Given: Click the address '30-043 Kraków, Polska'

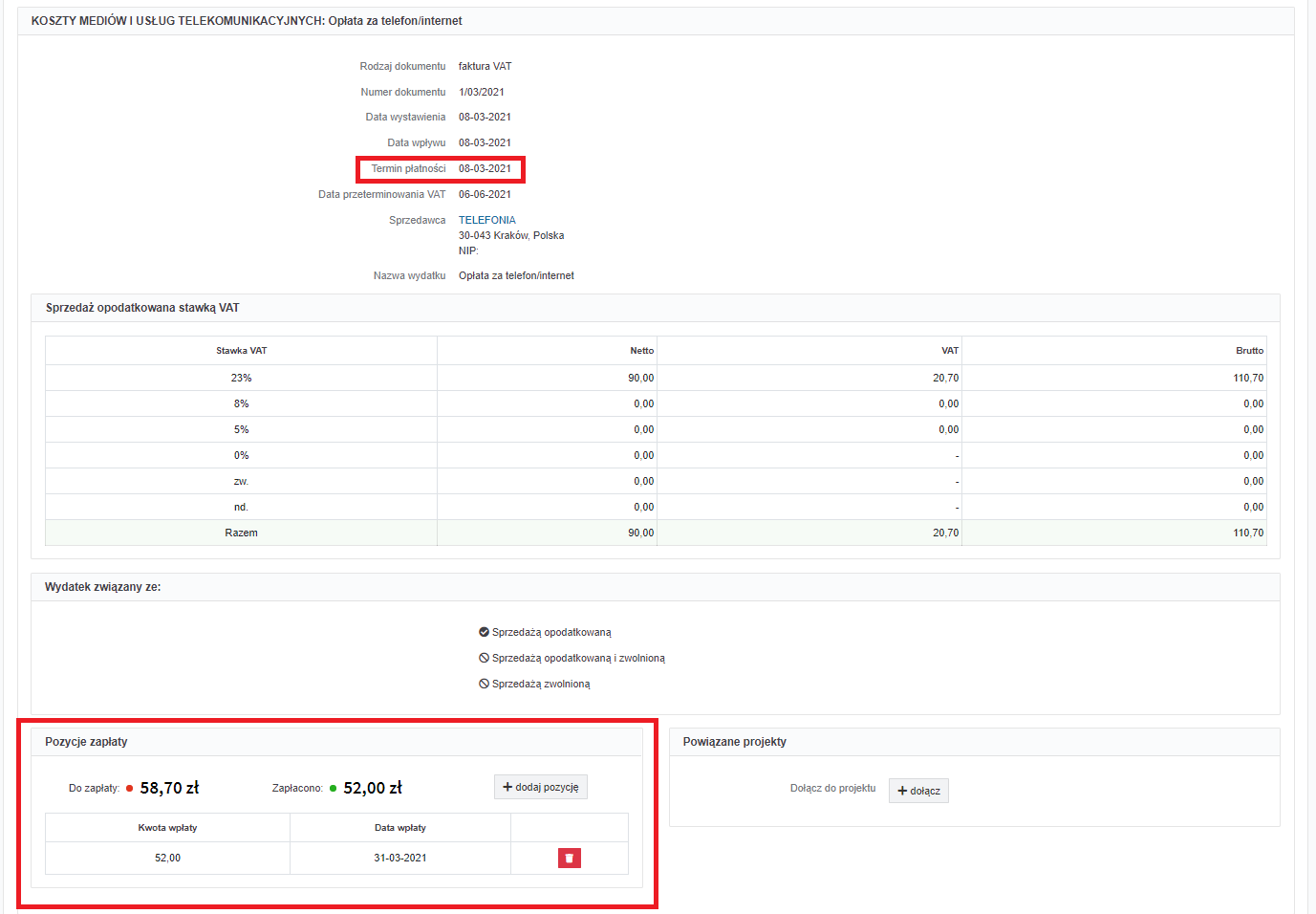Looking at the screenshot, I should (x=511, y=235).
